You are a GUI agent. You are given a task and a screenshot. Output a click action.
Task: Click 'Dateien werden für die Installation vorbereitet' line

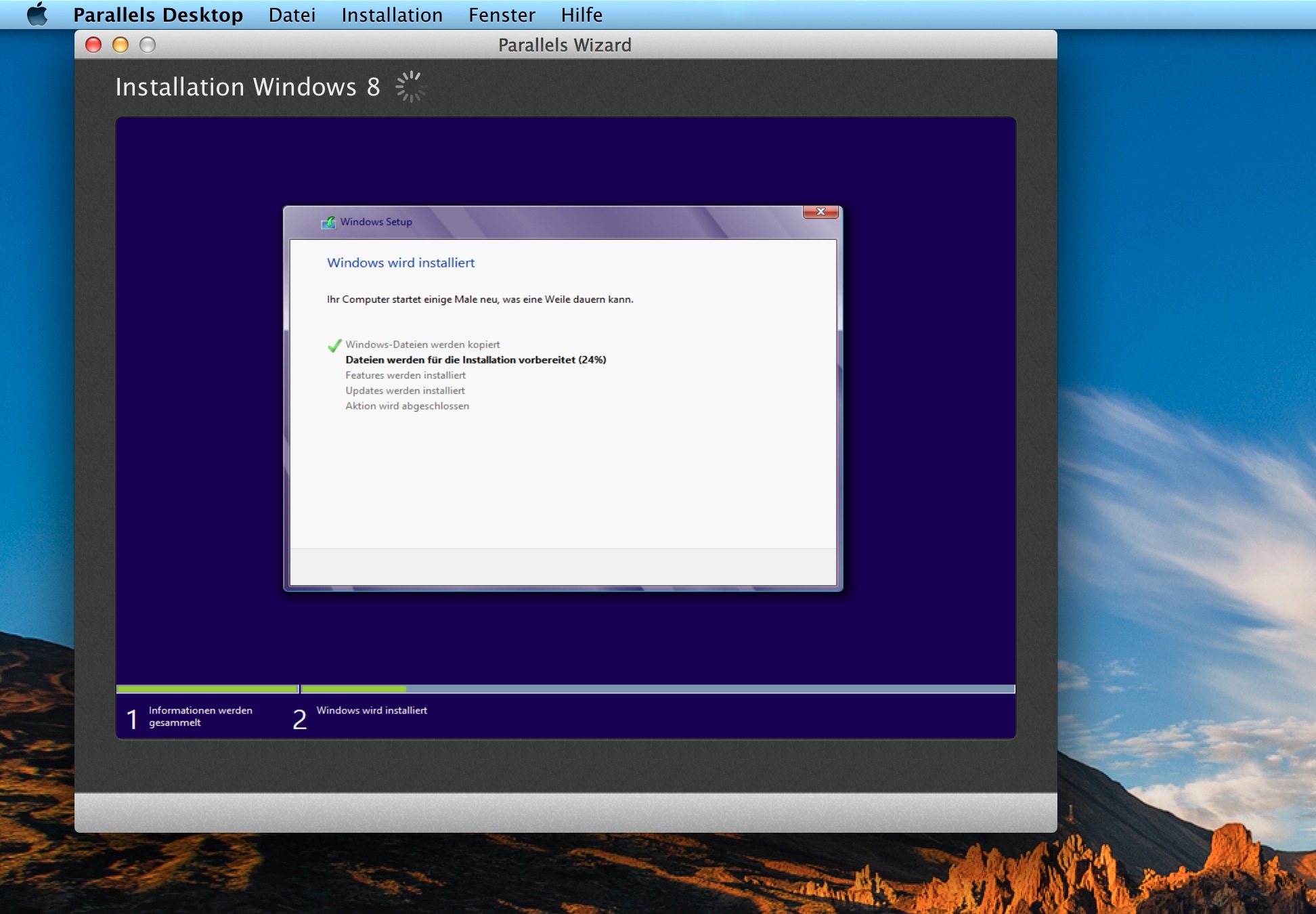click(x=475, y=360)
